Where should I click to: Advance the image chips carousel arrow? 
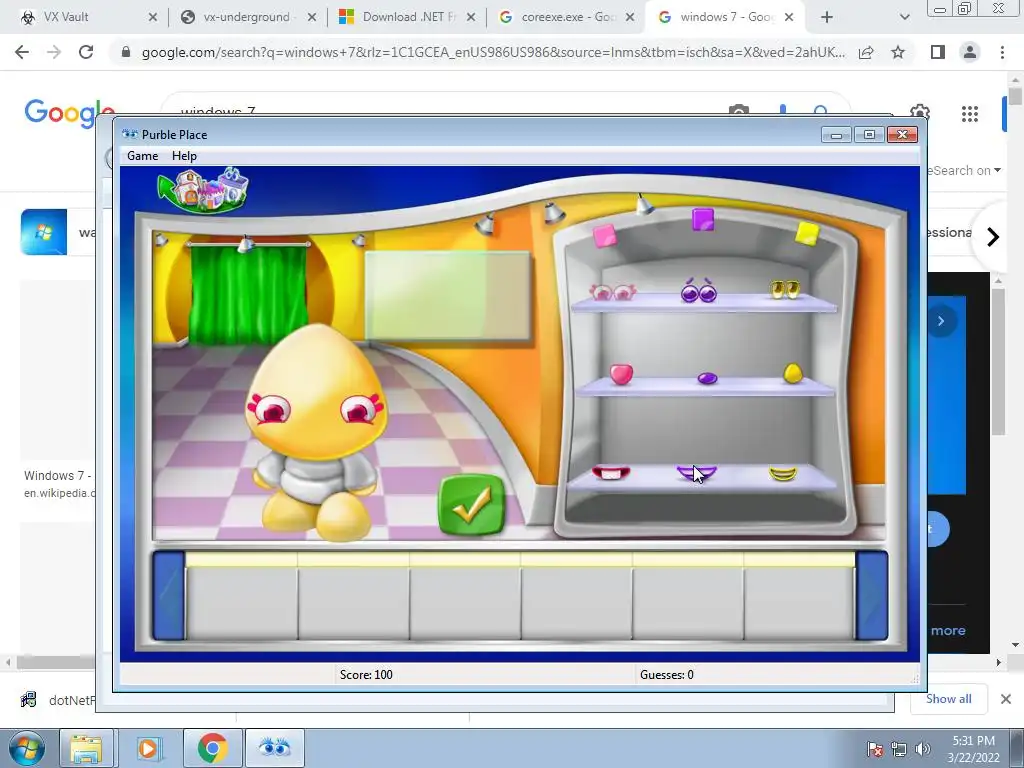[993, 236]
